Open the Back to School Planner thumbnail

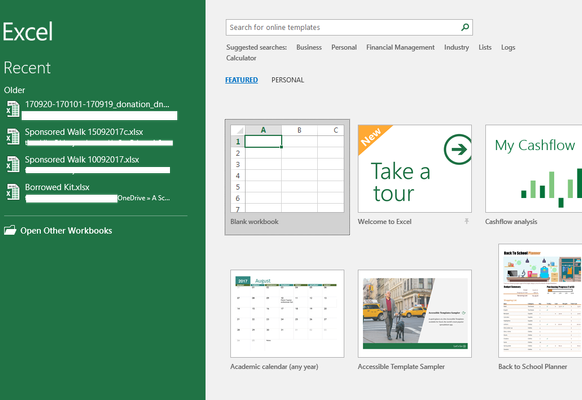click(540, 301)
